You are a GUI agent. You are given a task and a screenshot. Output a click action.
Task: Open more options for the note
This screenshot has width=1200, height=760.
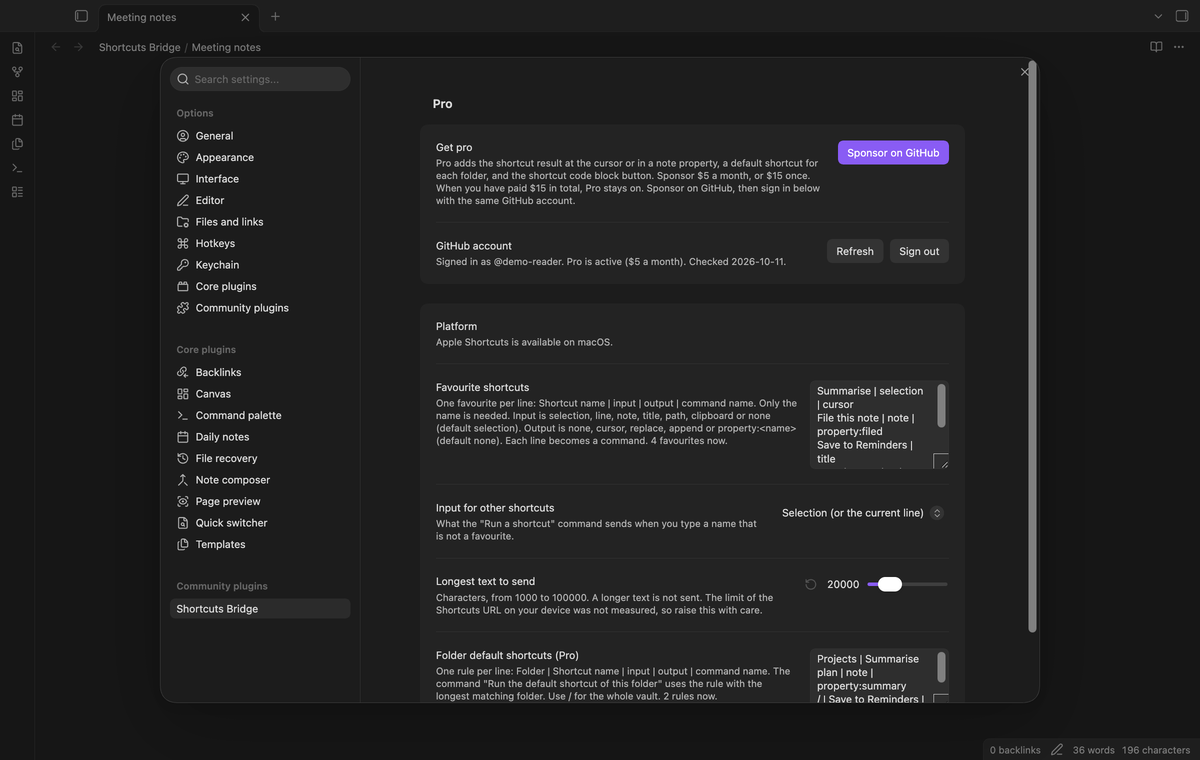coord(1180,47)
